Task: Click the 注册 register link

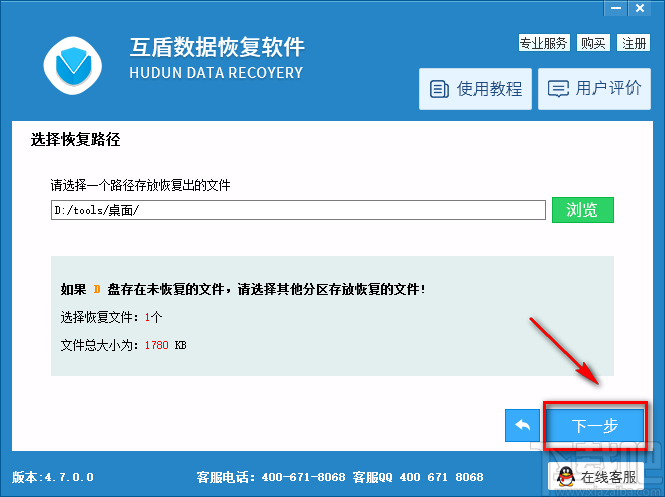Action: (634, 43)
